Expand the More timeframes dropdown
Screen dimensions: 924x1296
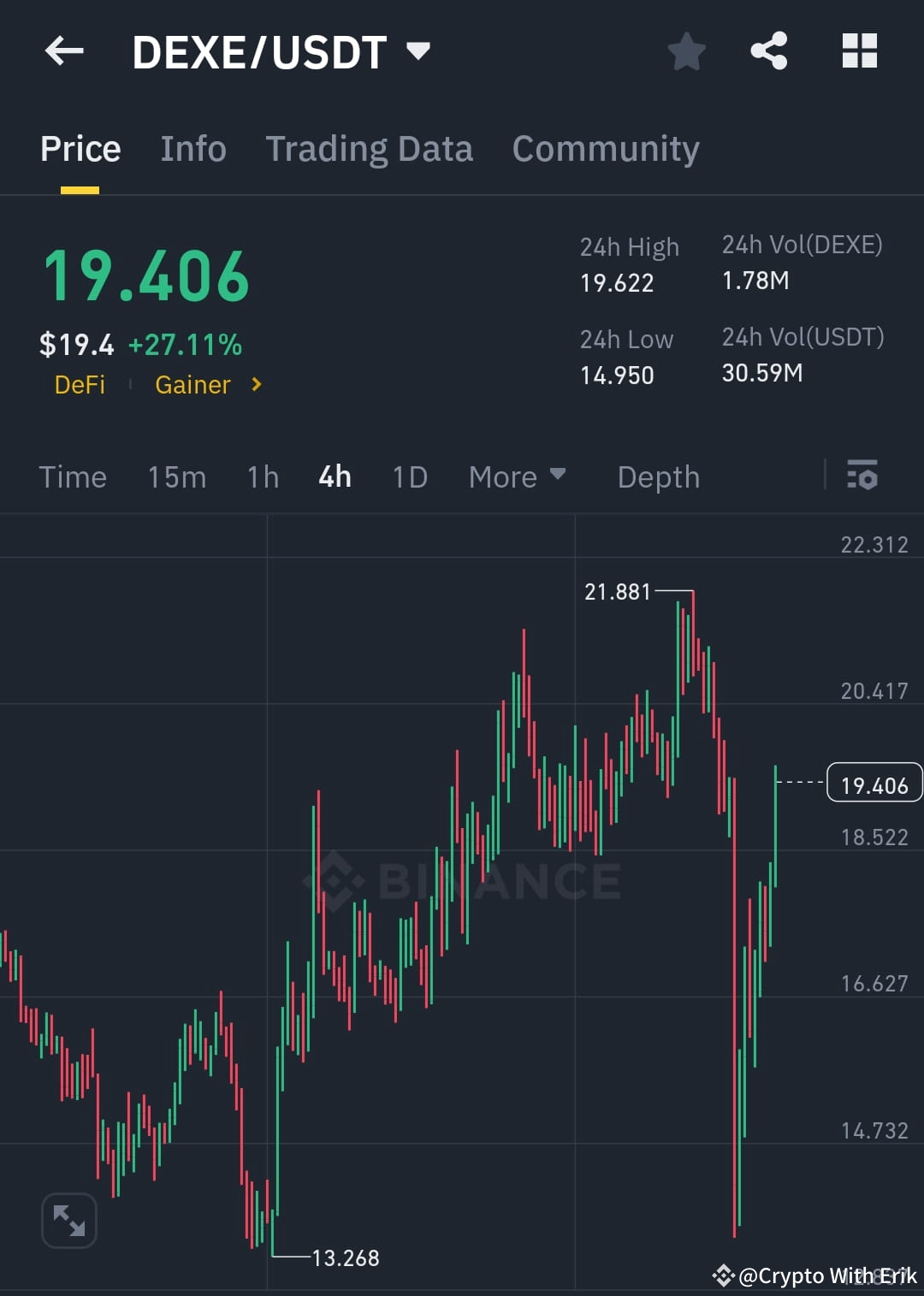[517, 476]
